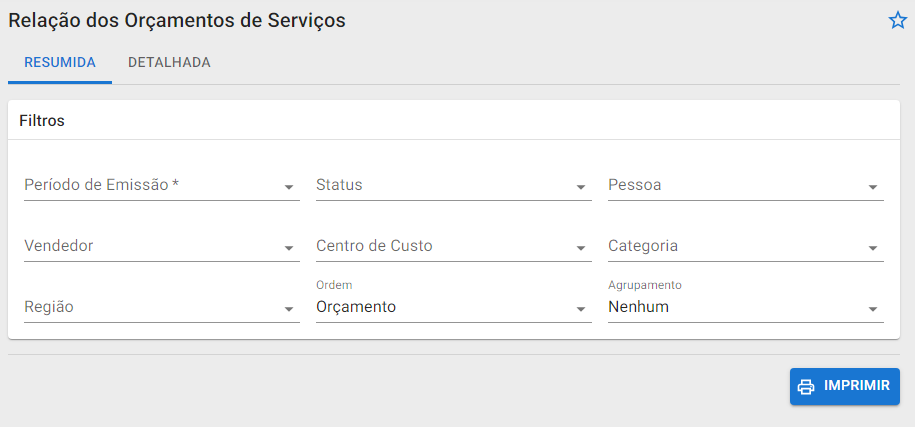Screen dimensions: 915x427
Task: Click the printer icon in Imprimir button
Action: click(806, 387)
